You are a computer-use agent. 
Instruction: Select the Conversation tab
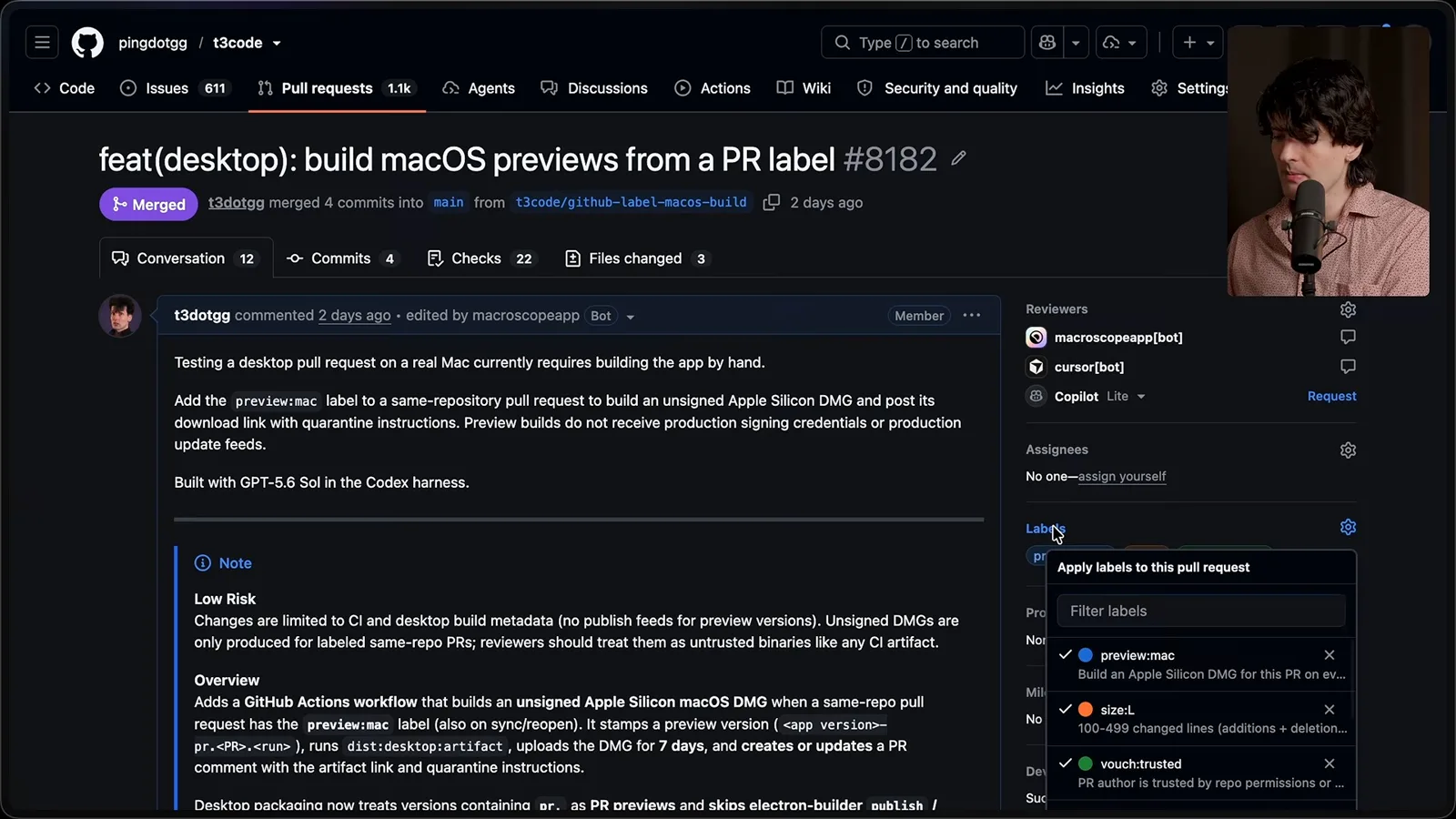(186, 258)
